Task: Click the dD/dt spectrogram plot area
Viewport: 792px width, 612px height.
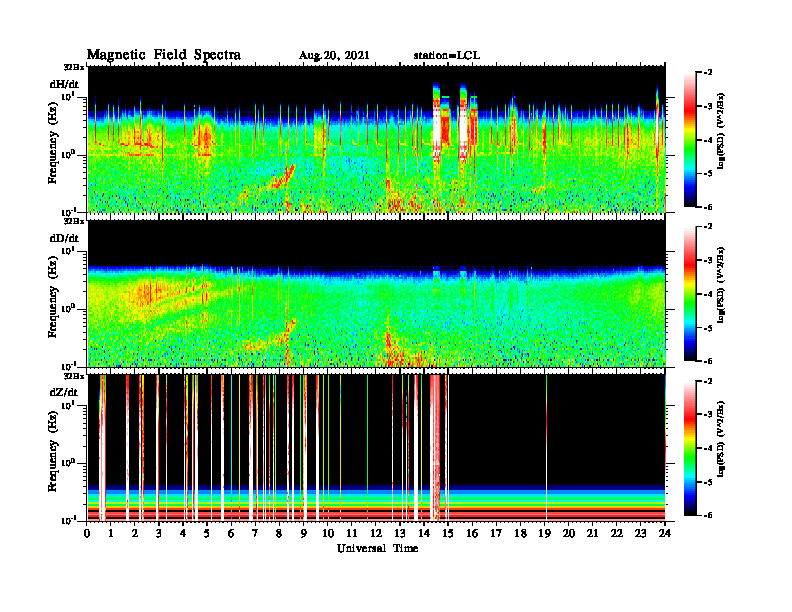Action: pyautogui.click(x=377, y=293)
